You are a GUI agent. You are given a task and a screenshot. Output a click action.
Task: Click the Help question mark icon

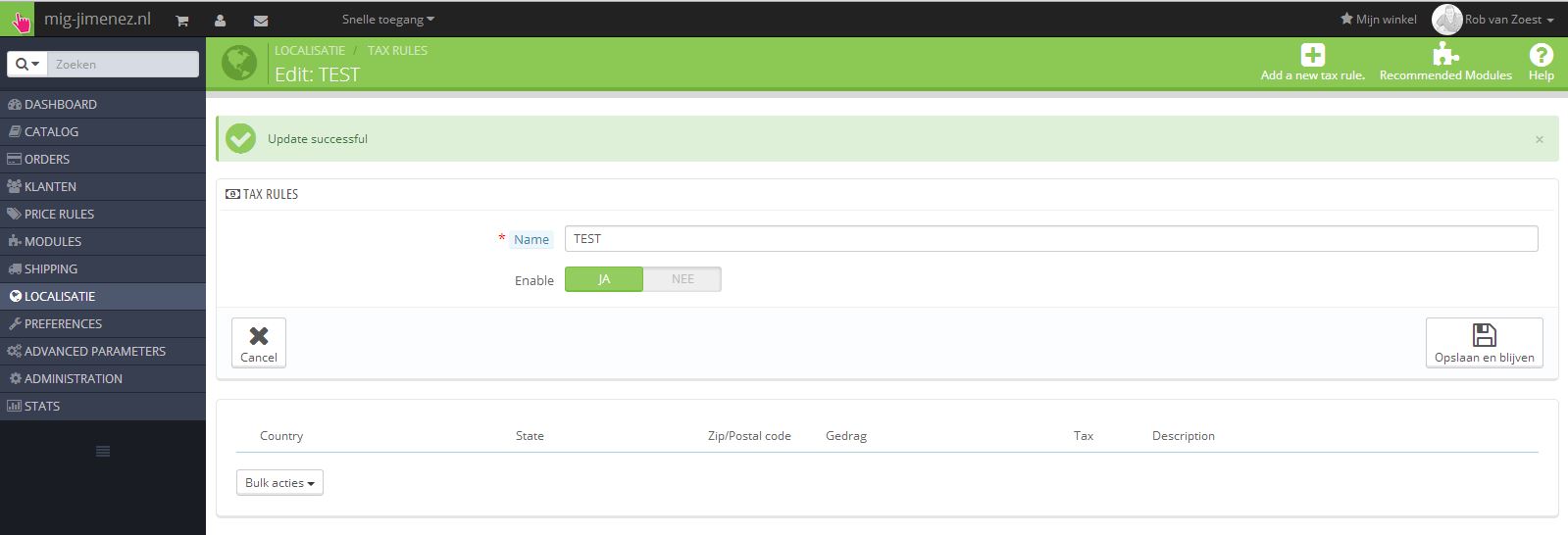point(1542,55)
